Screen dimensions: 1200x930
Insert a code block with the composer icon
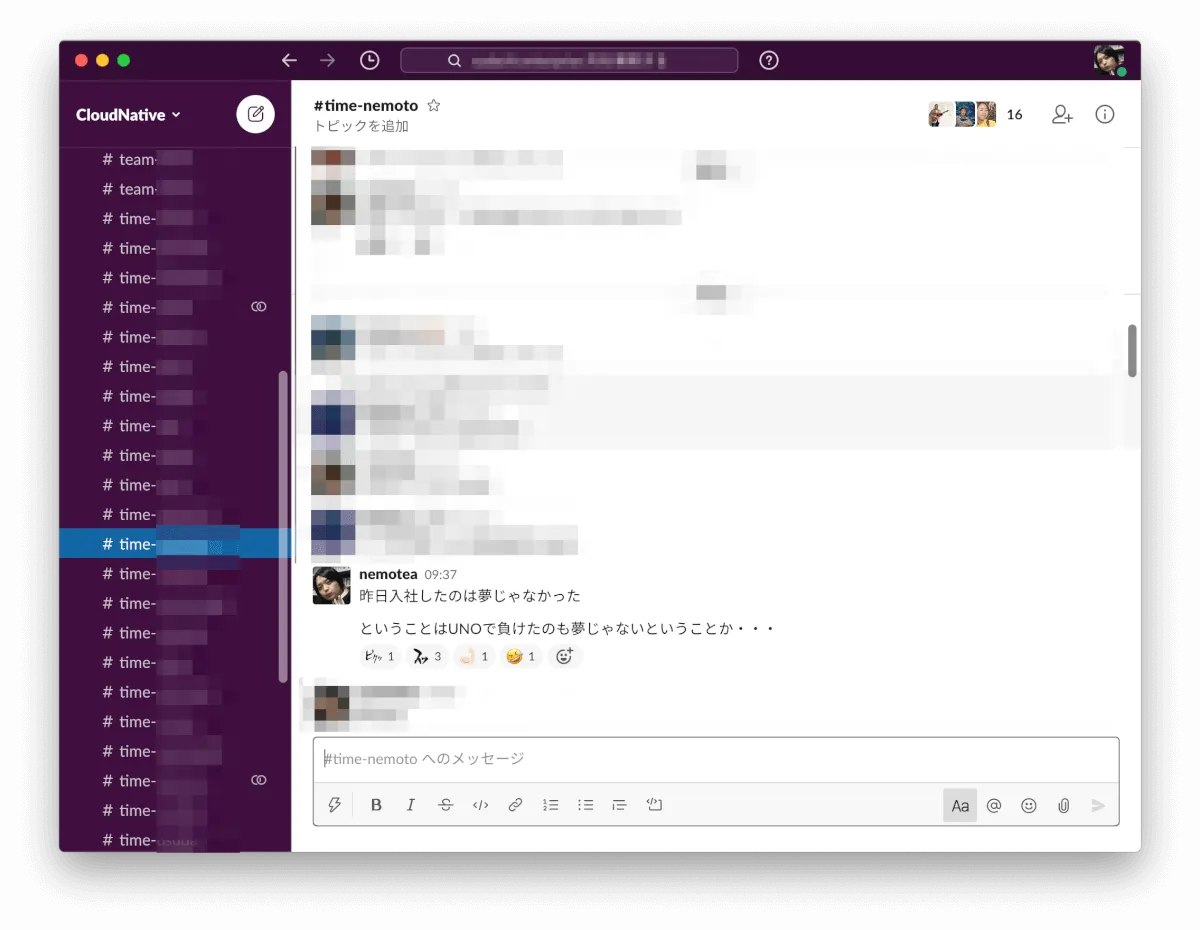pos(654,804)
